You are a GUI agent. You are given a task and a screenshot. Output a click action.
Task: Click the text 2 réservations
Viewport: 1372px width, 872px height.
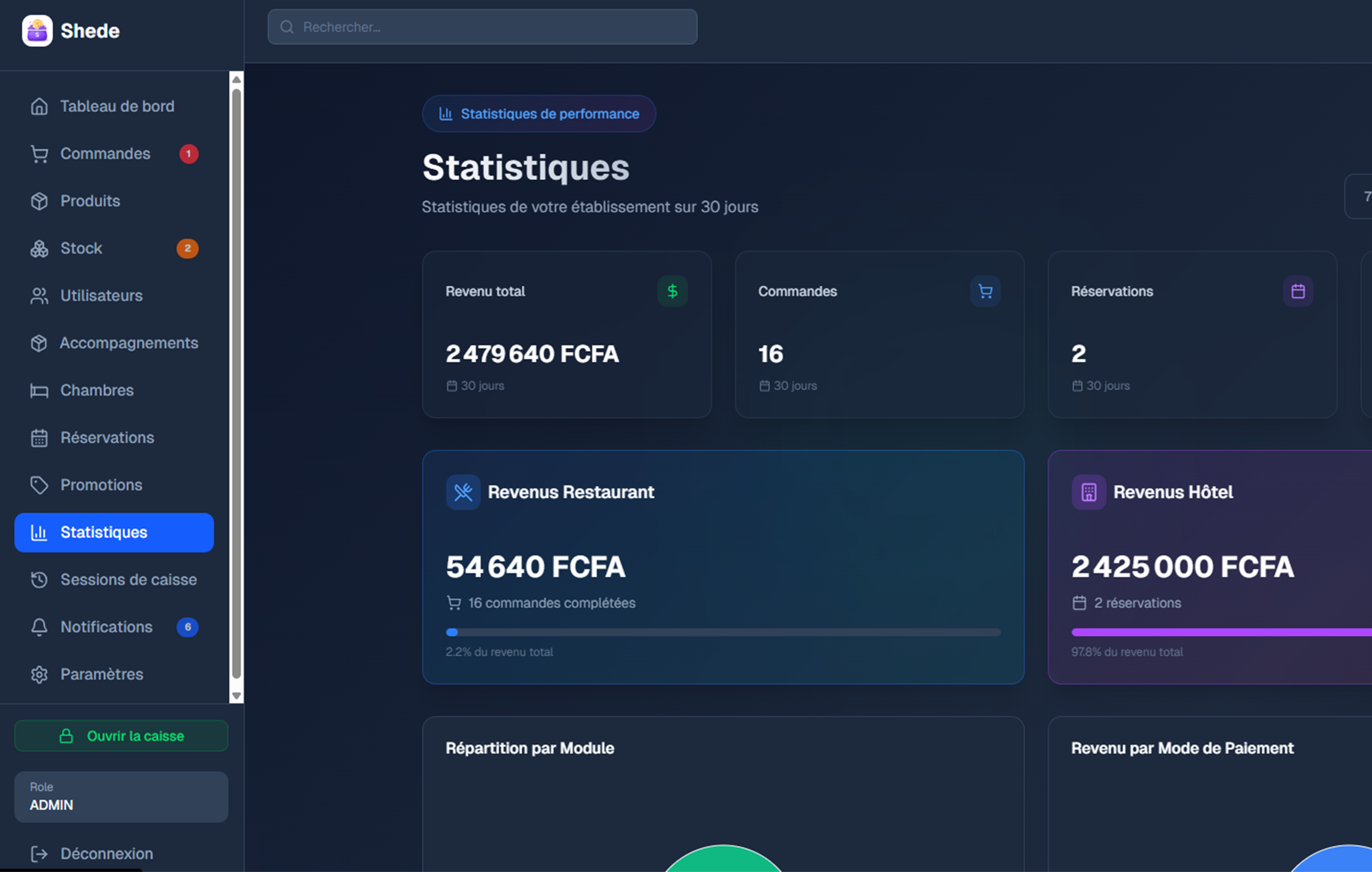(x=1137, y=602)
